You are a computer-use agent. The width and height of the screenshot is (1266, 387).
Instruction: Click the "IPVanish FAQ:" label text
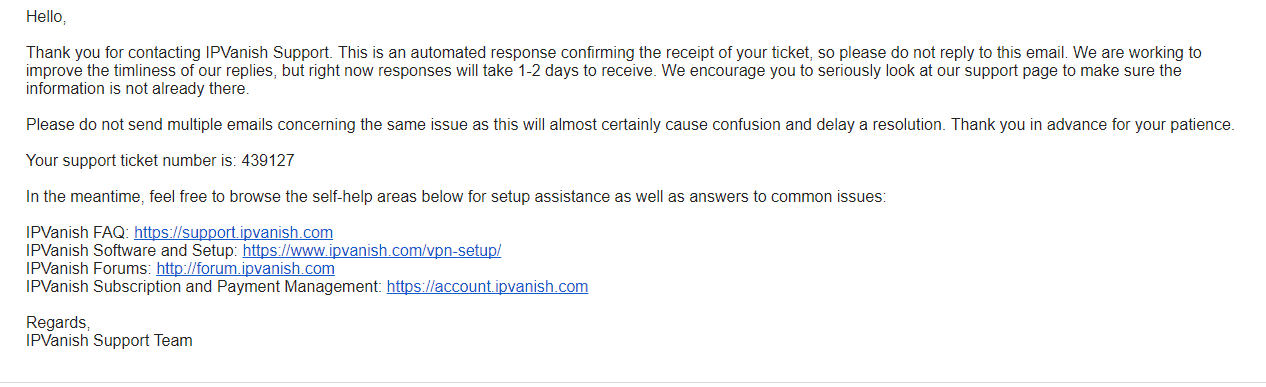click(x=78, y=232)
